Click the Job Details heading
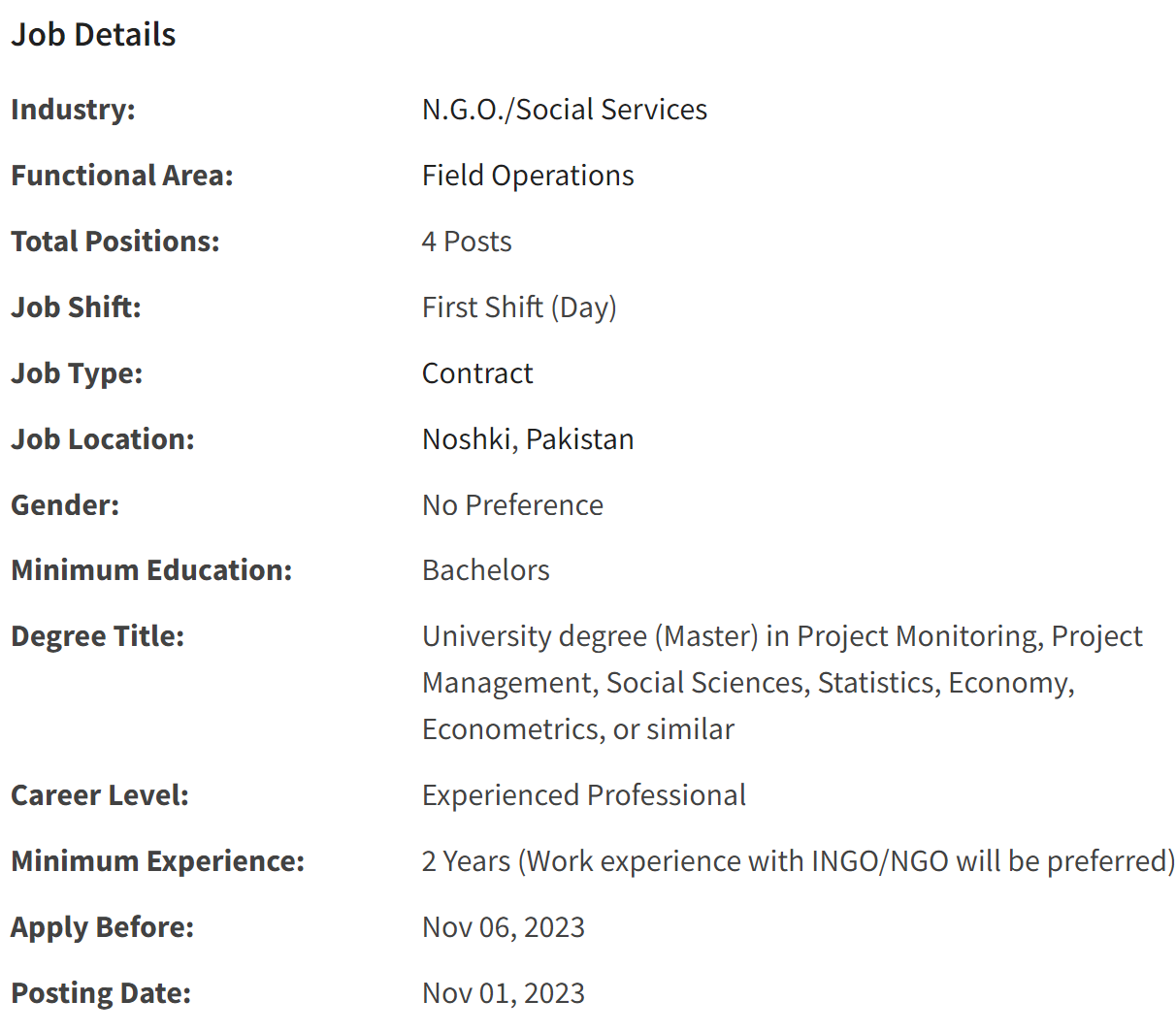This screenshot has height=1033, width=1176. (93, 35)
